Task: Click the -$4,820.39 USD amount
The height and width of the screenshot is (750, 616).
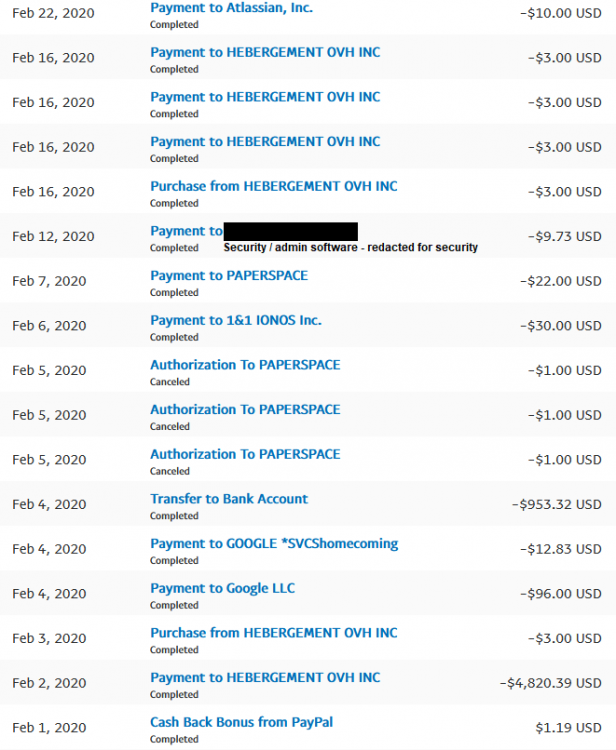Action: pos(551,683)
